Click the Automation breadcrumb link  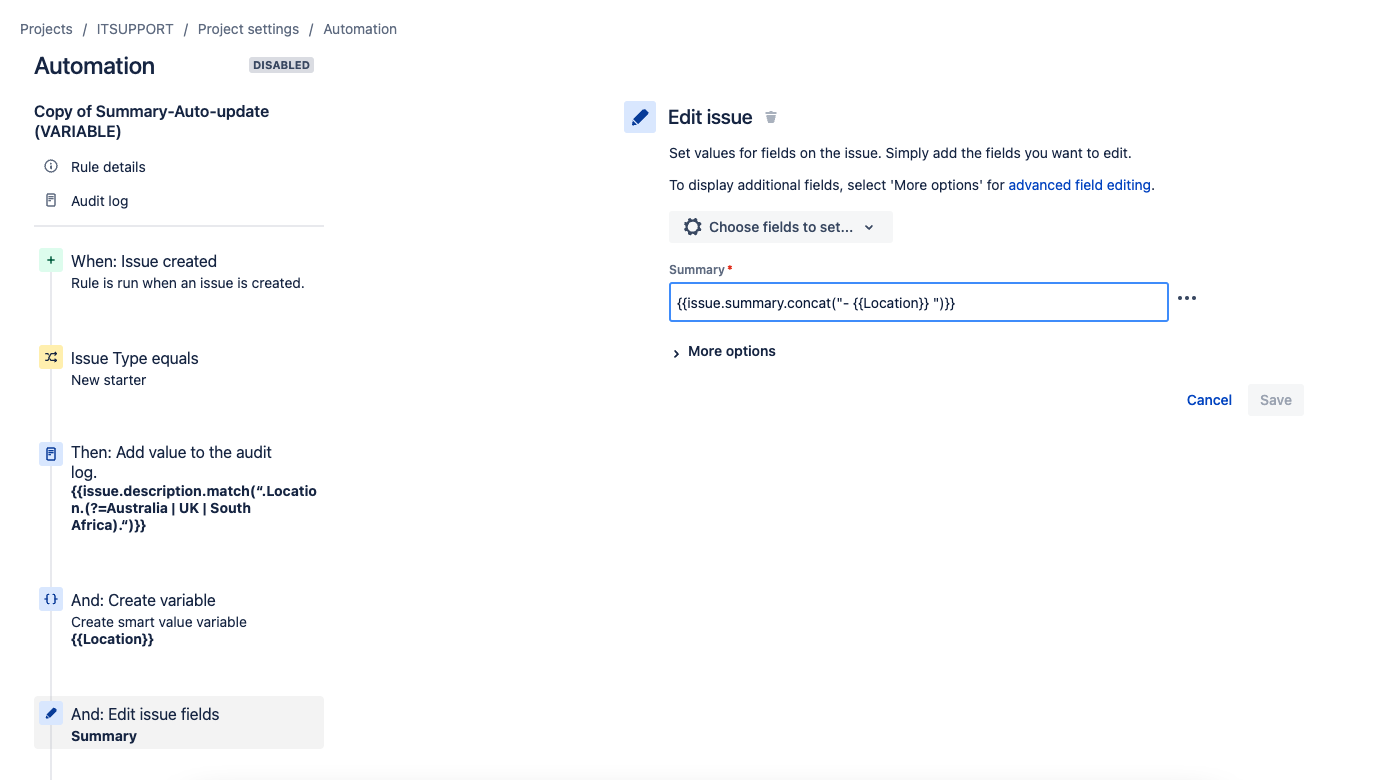coord(360,29)
